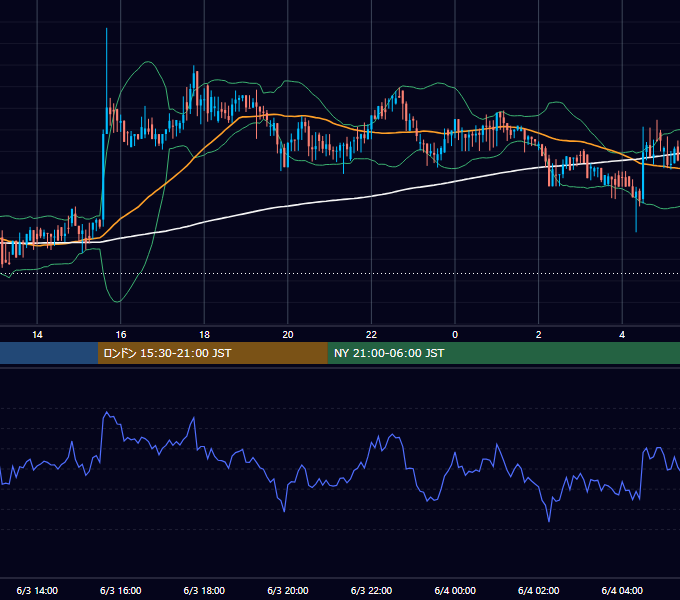The height and width of the screenshot is (600, 680).
Task: Click the blue session bar before London
Action: pos(49,353)
